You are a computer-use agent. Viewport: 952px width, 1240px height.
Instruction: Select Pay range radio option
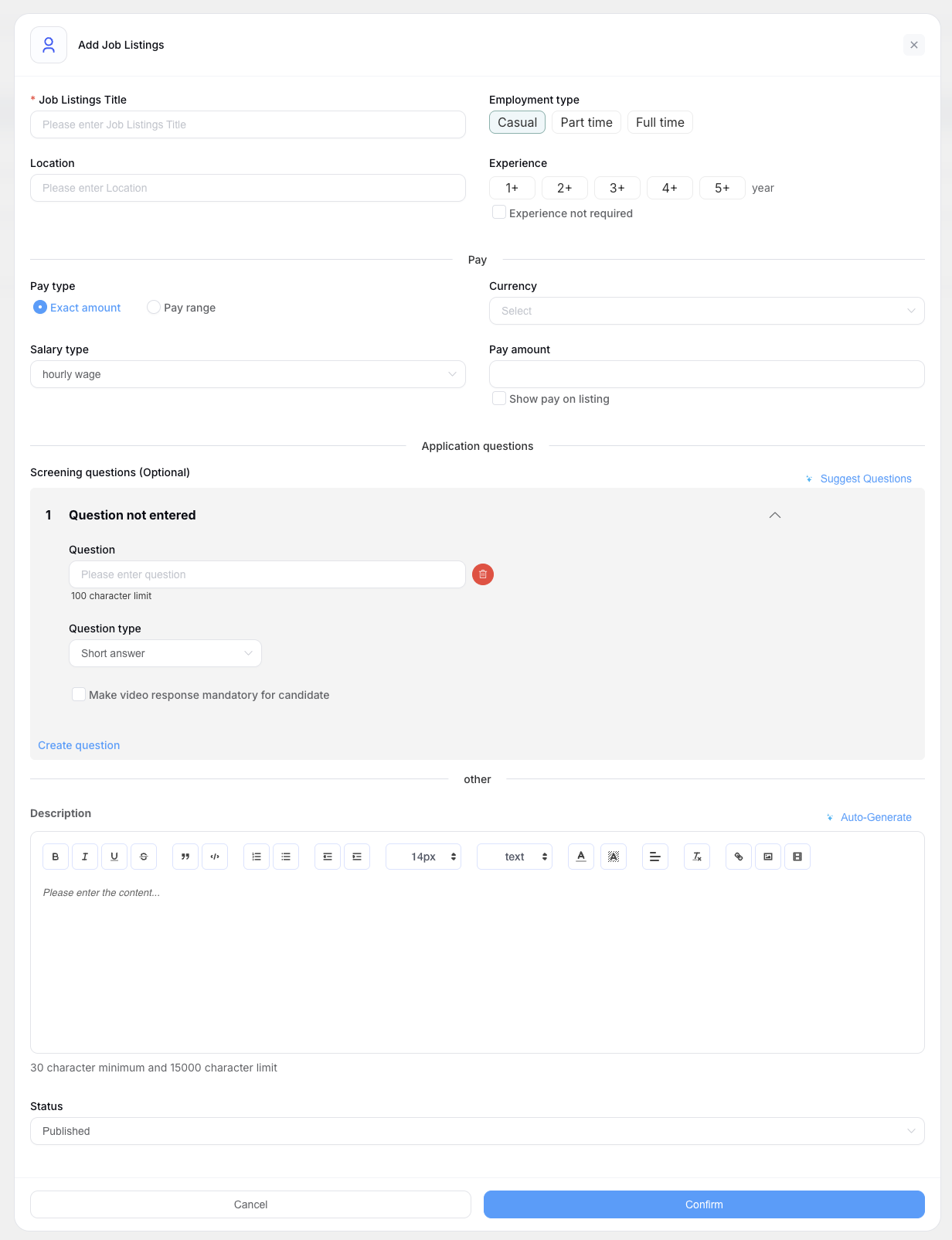154,307
